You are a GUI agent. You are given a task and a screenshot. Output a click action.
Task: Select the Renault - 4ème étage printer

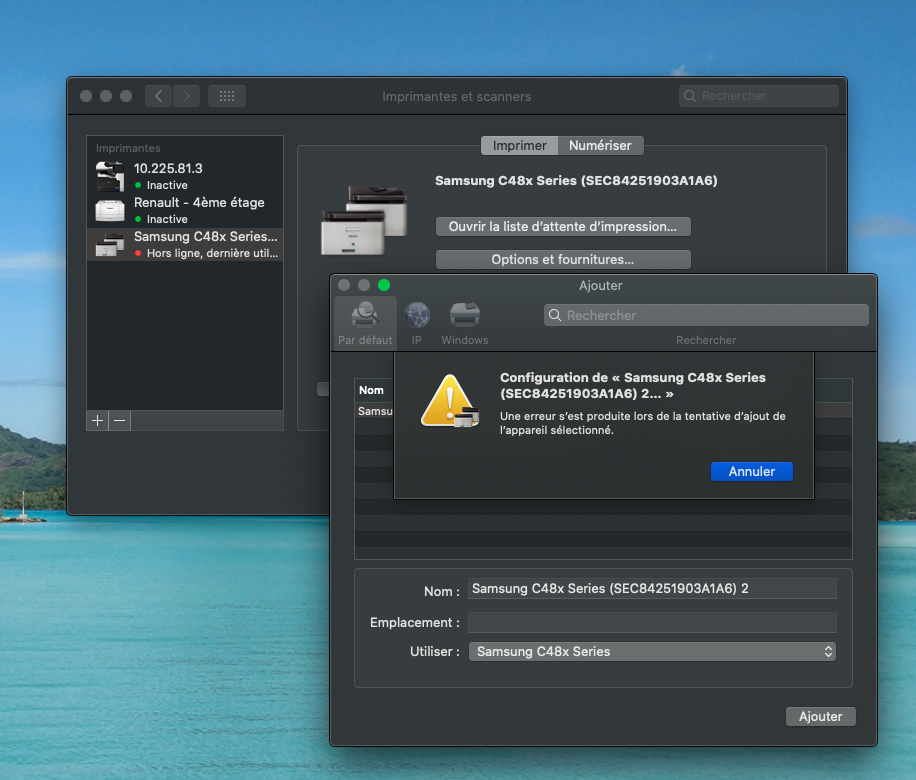click(x=184, y=210)
